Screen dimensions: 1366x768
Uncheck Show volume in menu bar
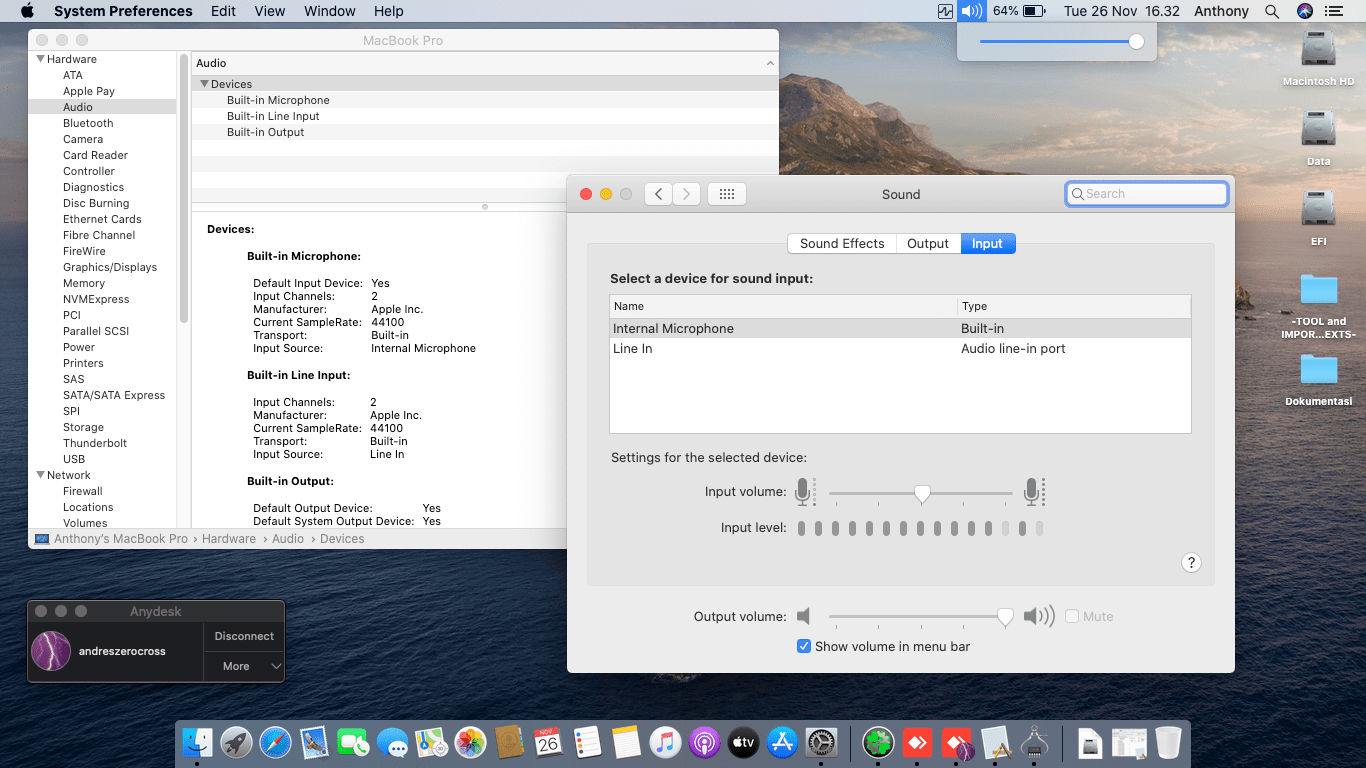[804, 646]
